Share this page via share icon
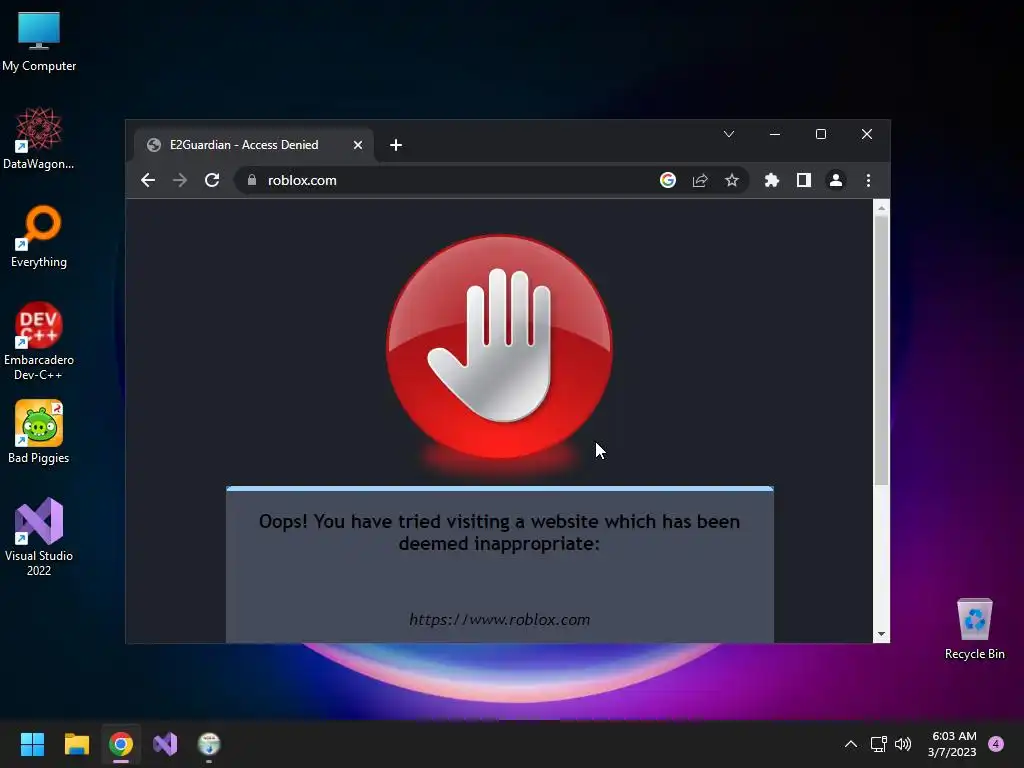Screen dimensions: 1024x768 700,180
